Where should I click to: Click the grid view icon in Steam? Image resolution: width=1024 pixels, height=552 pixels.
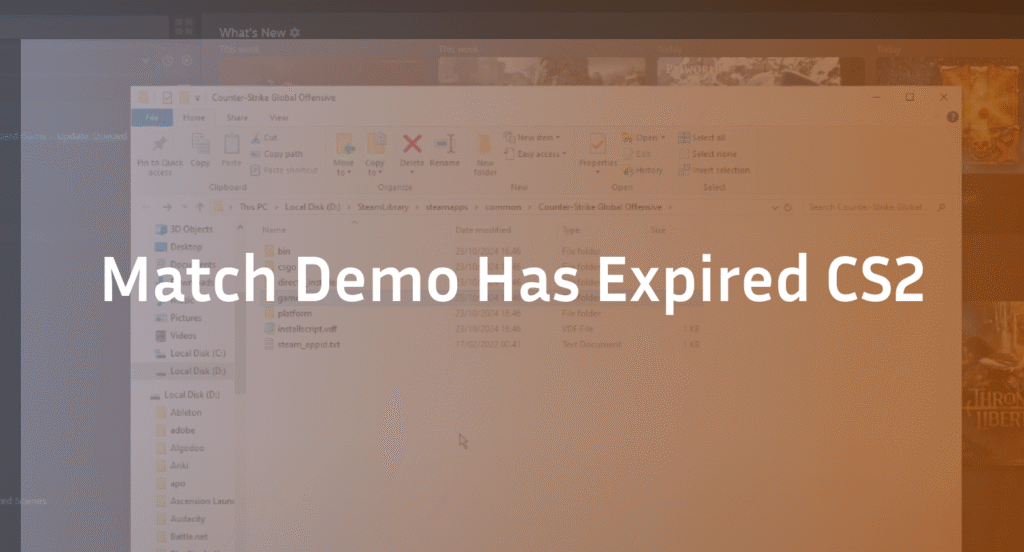point(184,27)
